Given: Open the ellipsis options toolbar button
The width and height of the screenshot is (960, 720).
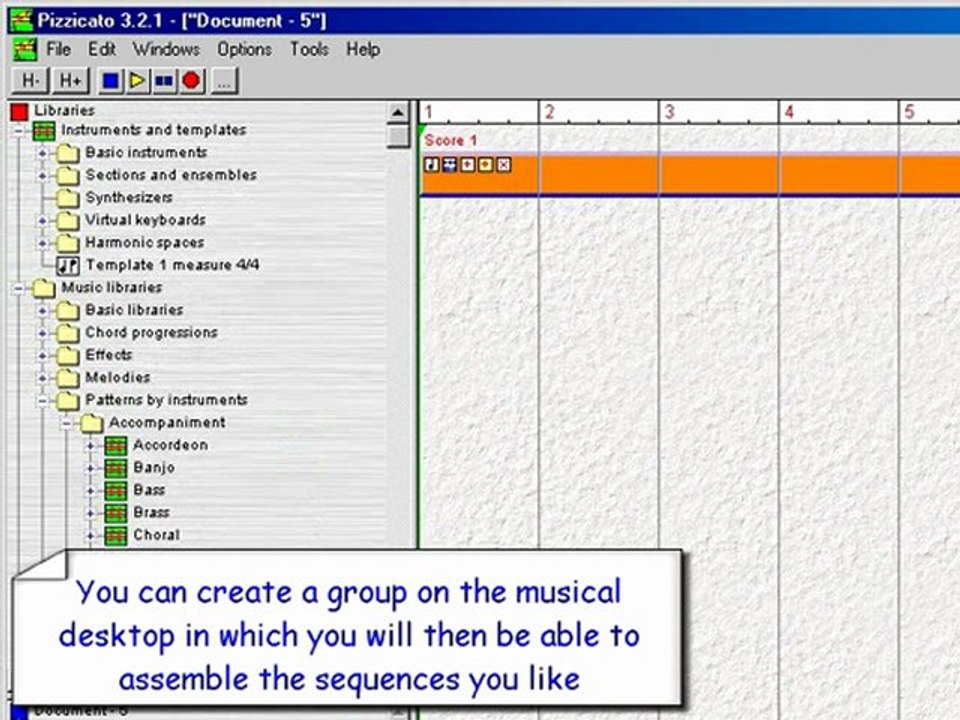Looking at the screenshot, I should [224, 81].
